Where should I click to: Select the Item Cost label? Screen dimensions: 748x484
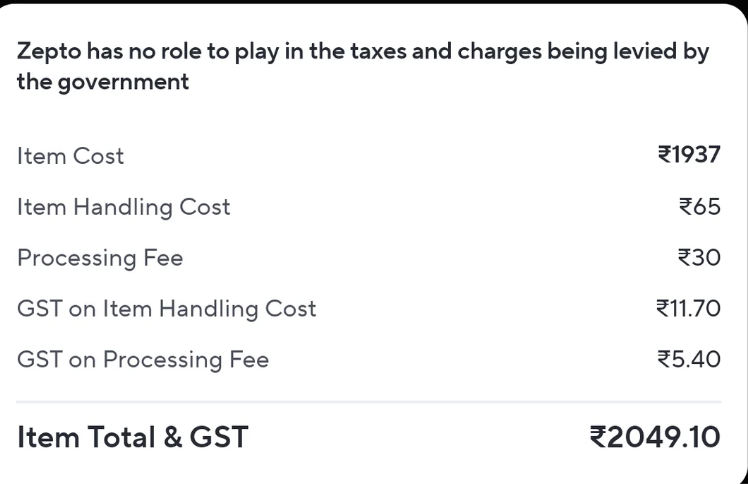71,156
